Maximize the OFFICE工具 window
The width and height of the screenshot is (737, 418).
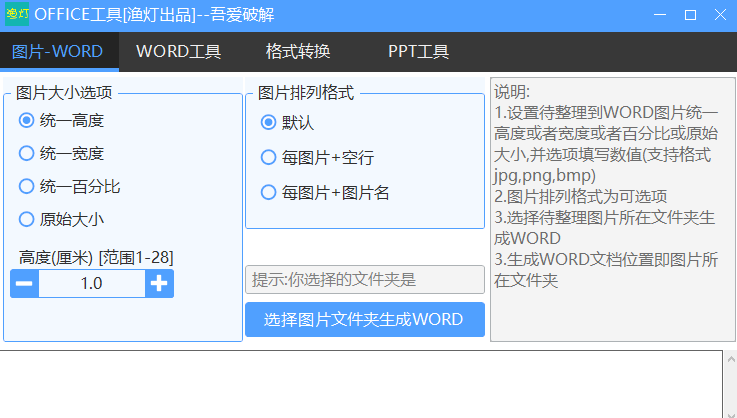point(690,15)
